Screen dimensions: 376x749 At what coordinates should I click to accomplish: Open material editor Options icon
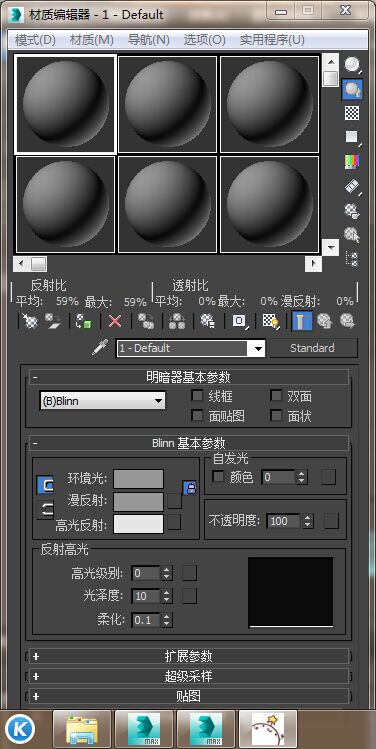pos(352,211)
